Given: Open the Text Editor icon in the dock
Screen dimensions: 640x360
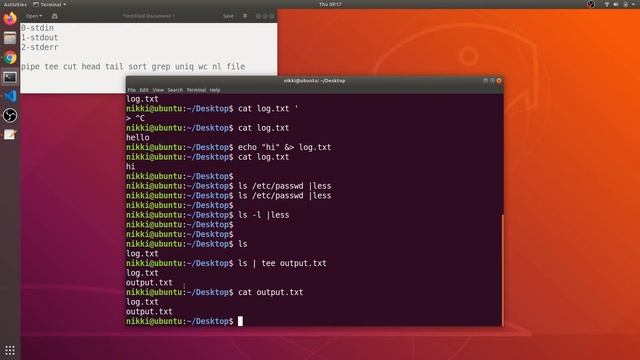Looking at the screenshot, I should click(10, 135).
